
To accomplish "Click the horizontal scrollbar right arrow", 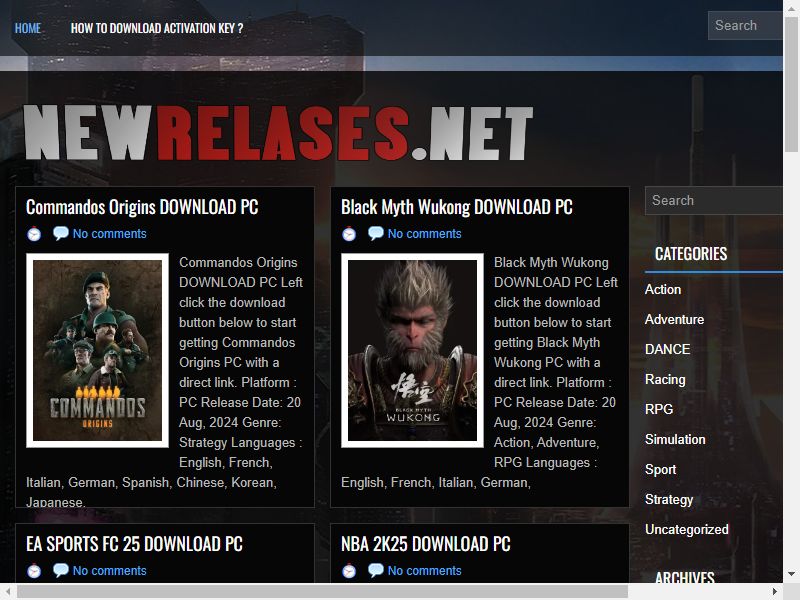I will 774,591.
